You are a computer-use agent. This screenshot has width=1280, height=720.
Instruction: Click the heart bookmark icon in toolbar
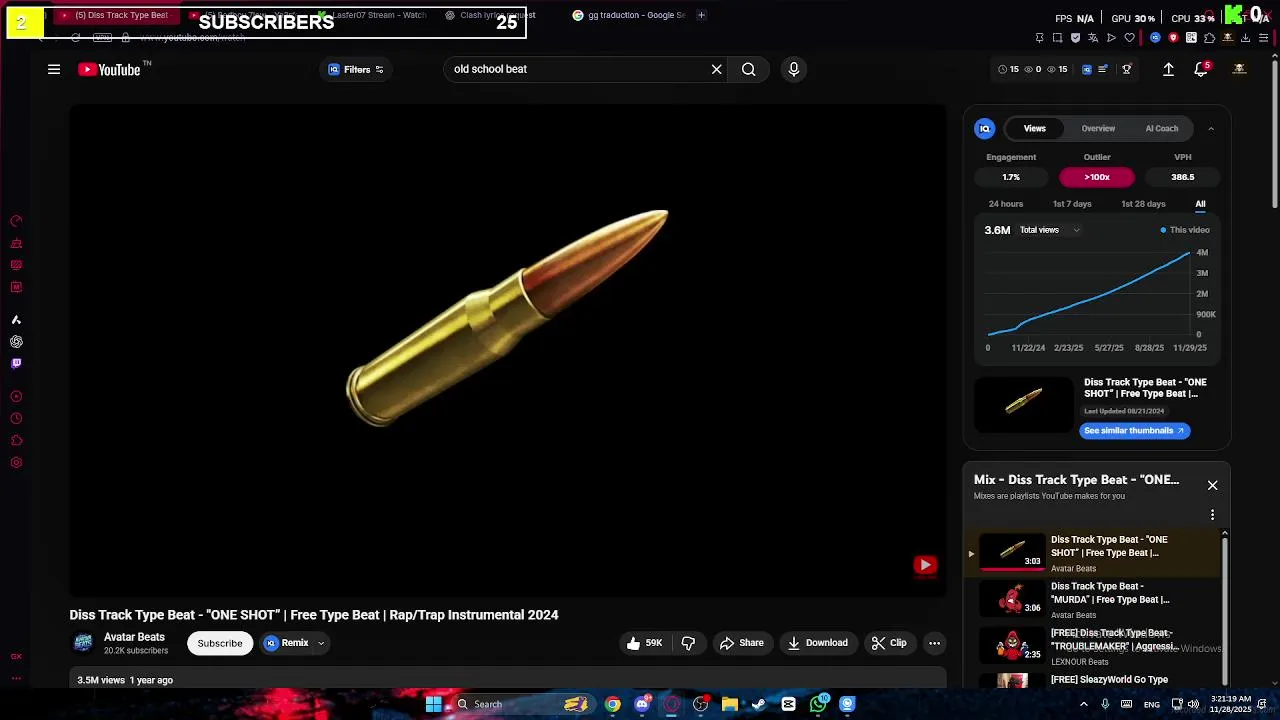point(1130,38)
